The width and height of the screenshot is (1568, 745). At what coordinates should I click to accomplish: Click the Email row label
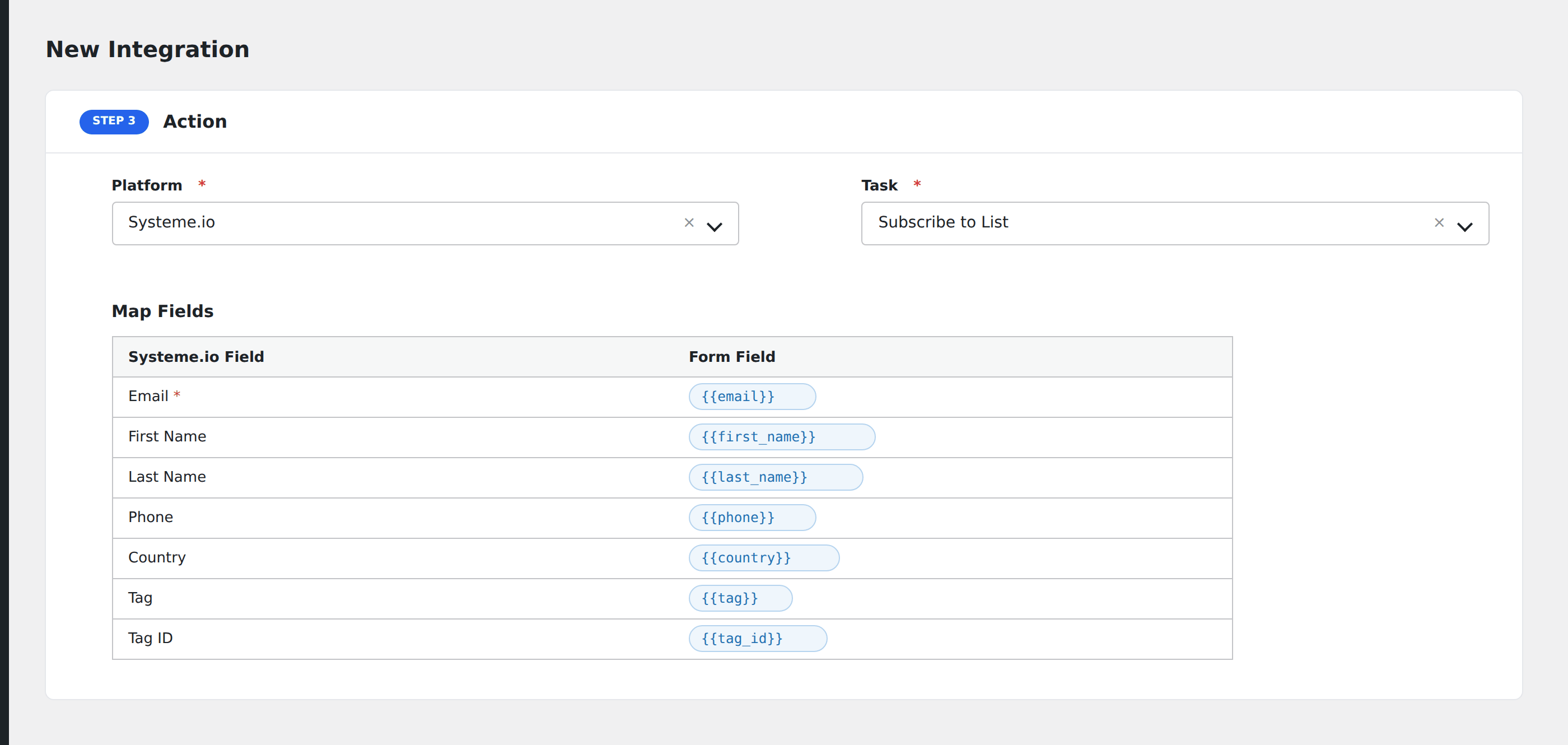click(x=148, y=396)
